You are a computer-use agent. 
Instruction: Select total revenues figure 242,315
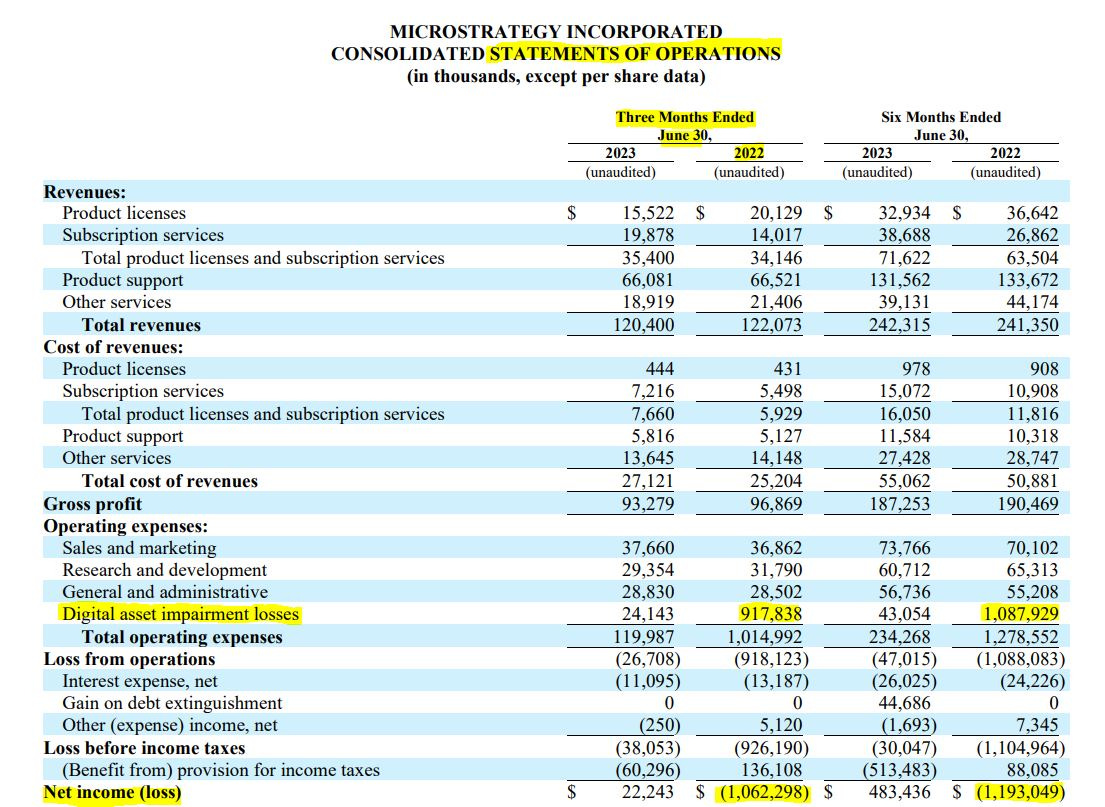click(900, 325)
